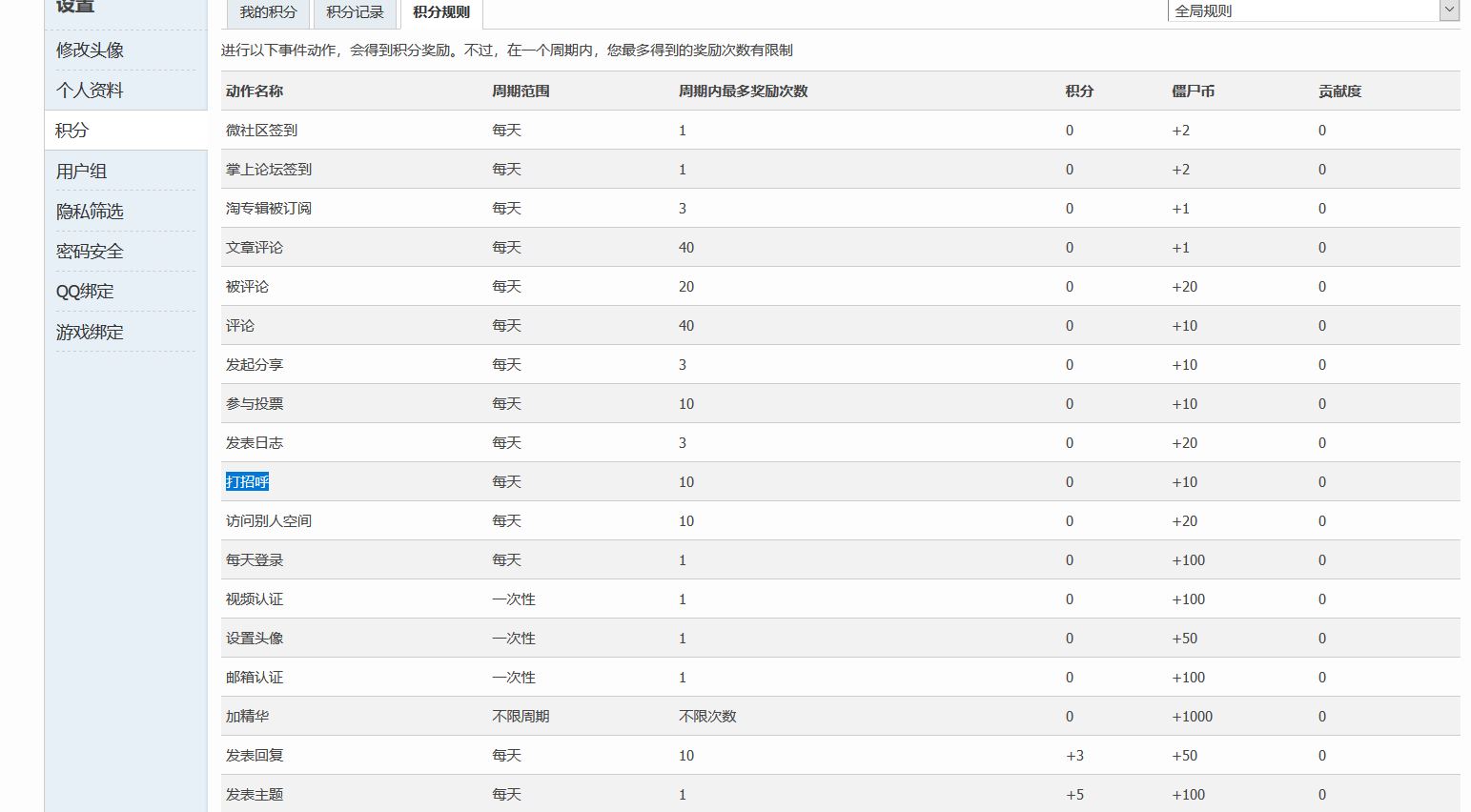This screenshot has width=1471, height=812.
Task: Switch to the 积分记录 tab
Action: click(x=355, y=12)
